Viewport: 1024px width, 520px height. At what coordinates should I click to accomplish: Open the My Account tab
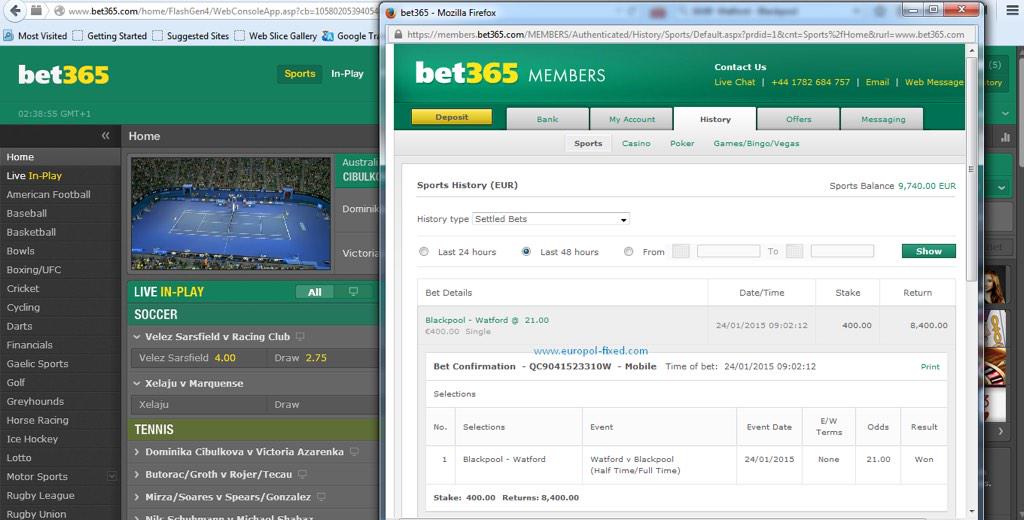[632, 120]
